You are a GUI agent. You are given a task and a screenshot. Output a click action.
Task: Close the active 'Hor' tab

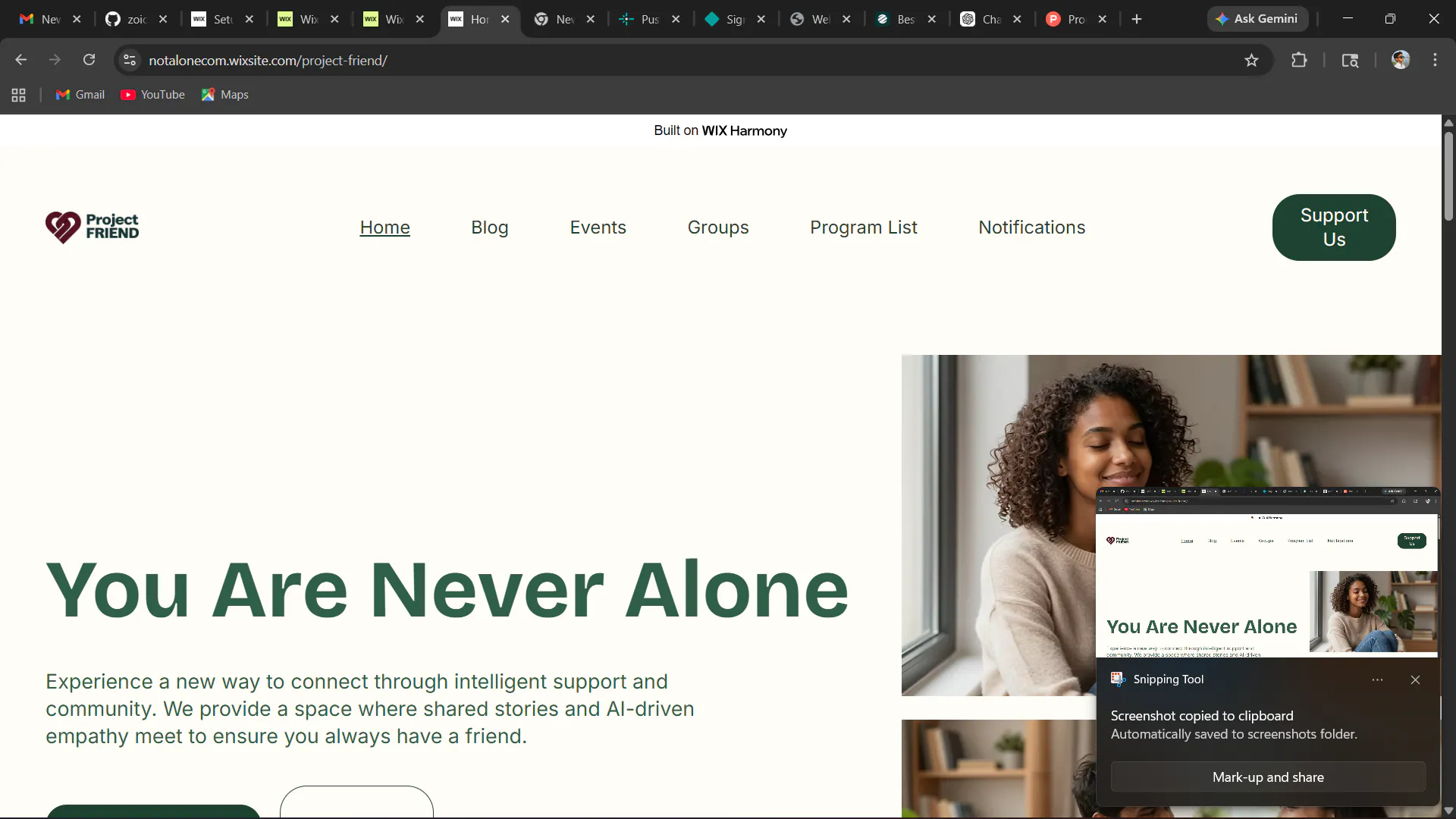point(505,19)
